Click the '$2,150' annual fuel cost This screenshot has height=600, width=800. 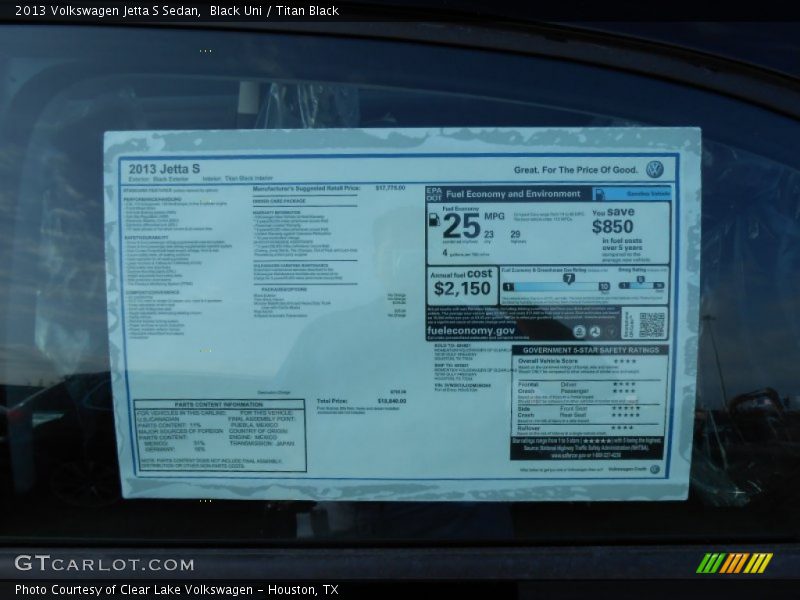click(x=462, y=289)
